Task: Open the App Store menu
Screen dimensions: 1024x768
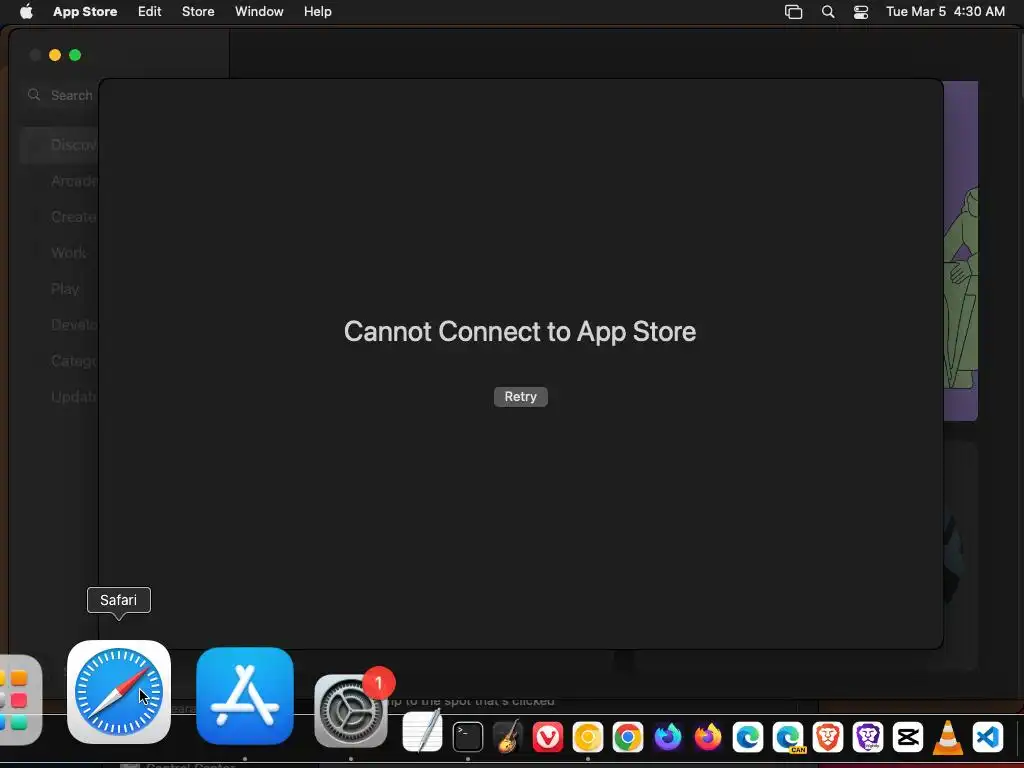Action: (85, 12)
